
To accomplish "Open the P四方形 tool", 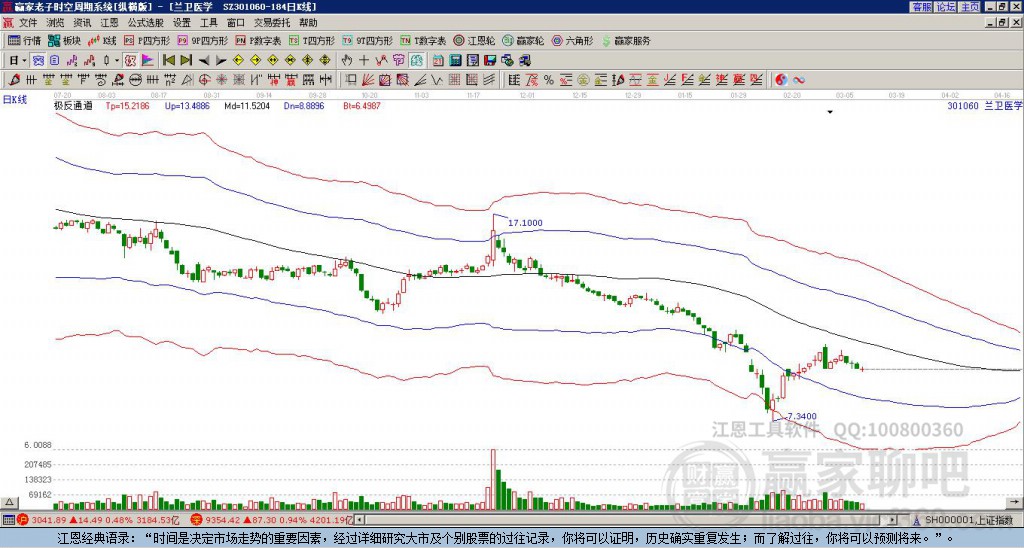I will [148, 40].
